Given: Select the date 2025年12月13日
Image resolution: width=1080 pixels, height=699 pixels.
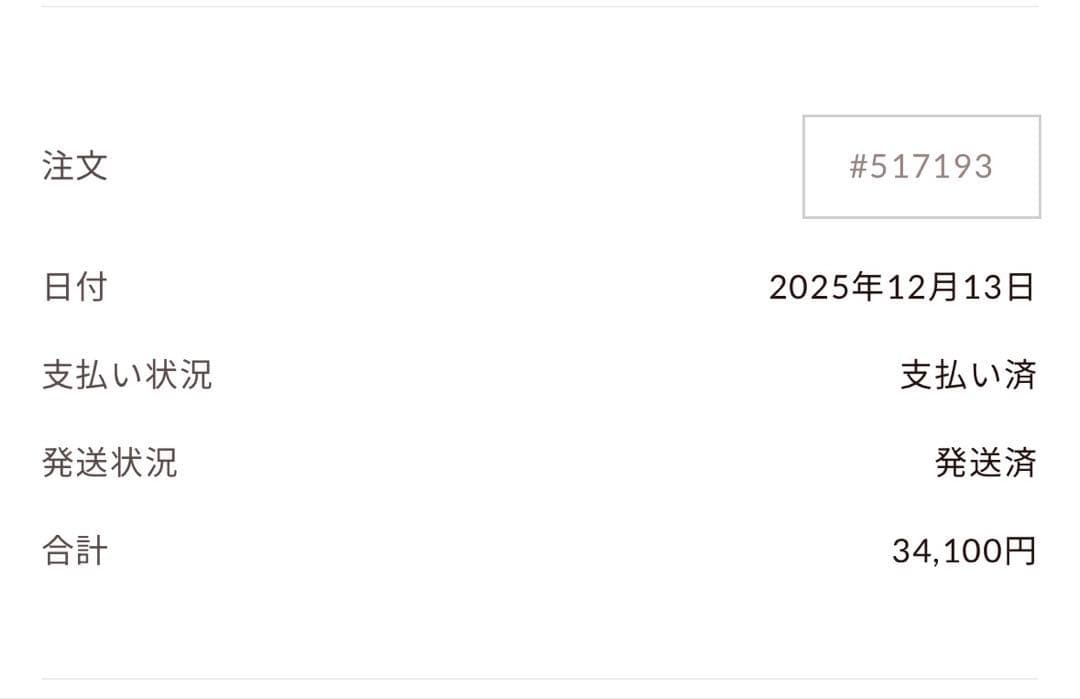Looking at the screenshot, I should tap(902, 288).
